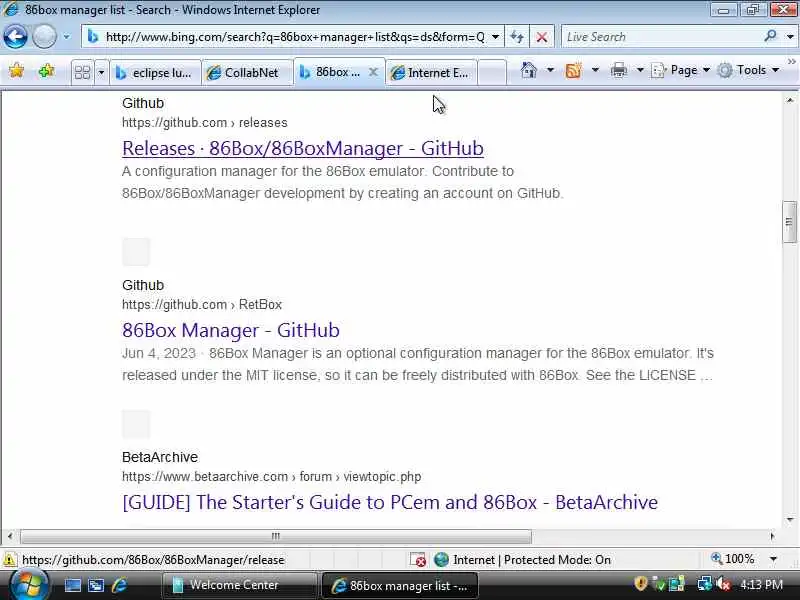
Task: Expand the tab list dropdown arrow
Action: (x=101, y=72)
